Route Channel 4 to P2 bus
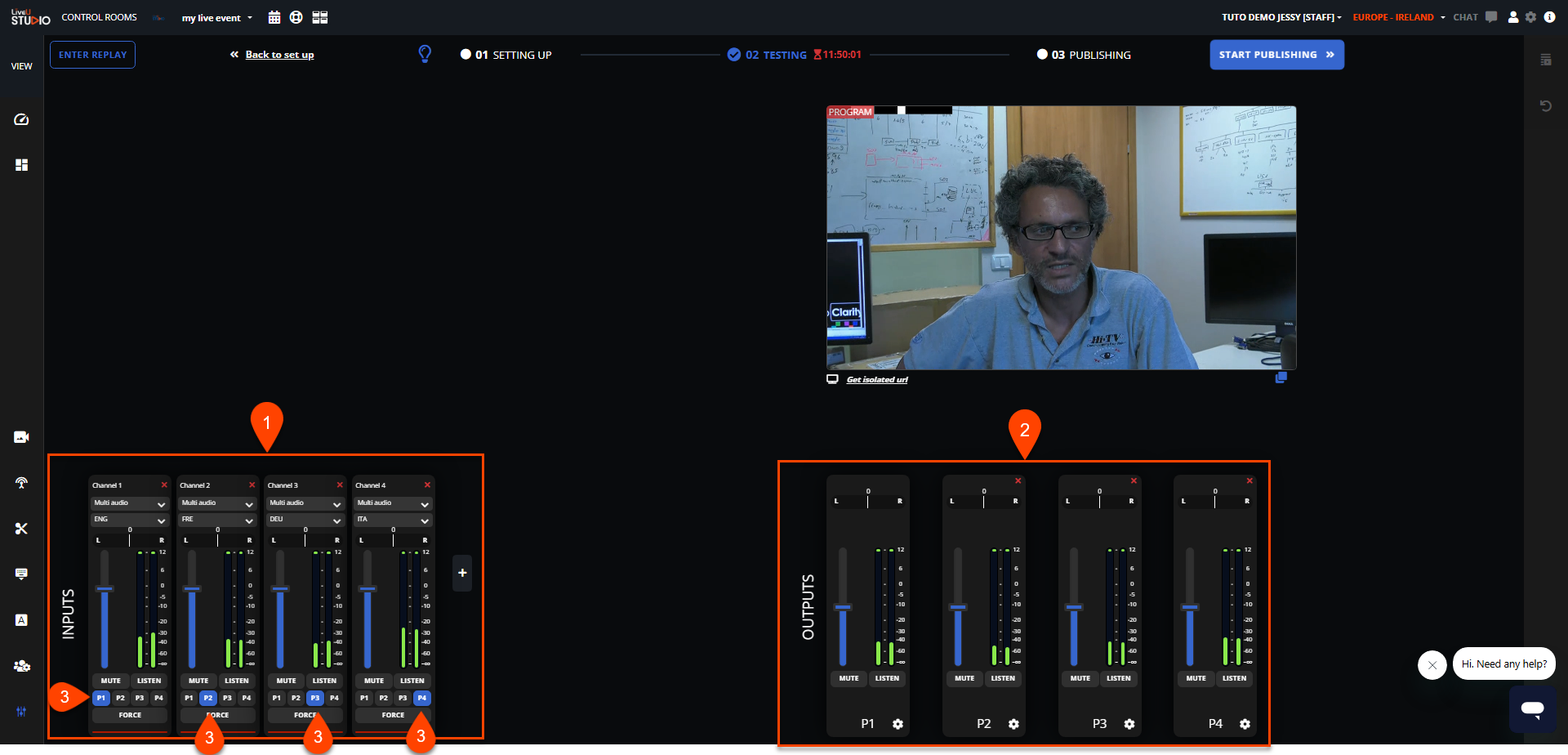Viewport: 1568px width, 755px height. coord(383,698)
